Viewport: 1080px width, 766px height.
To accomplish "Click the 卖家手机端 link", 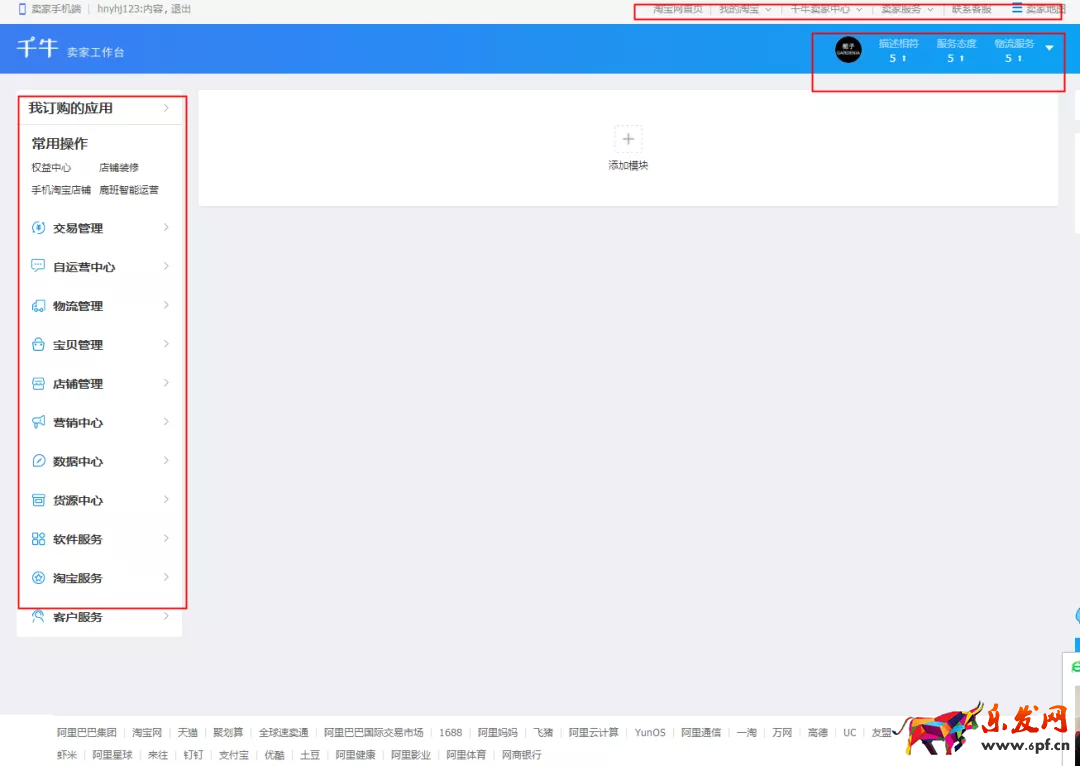I will coord(56,9).
